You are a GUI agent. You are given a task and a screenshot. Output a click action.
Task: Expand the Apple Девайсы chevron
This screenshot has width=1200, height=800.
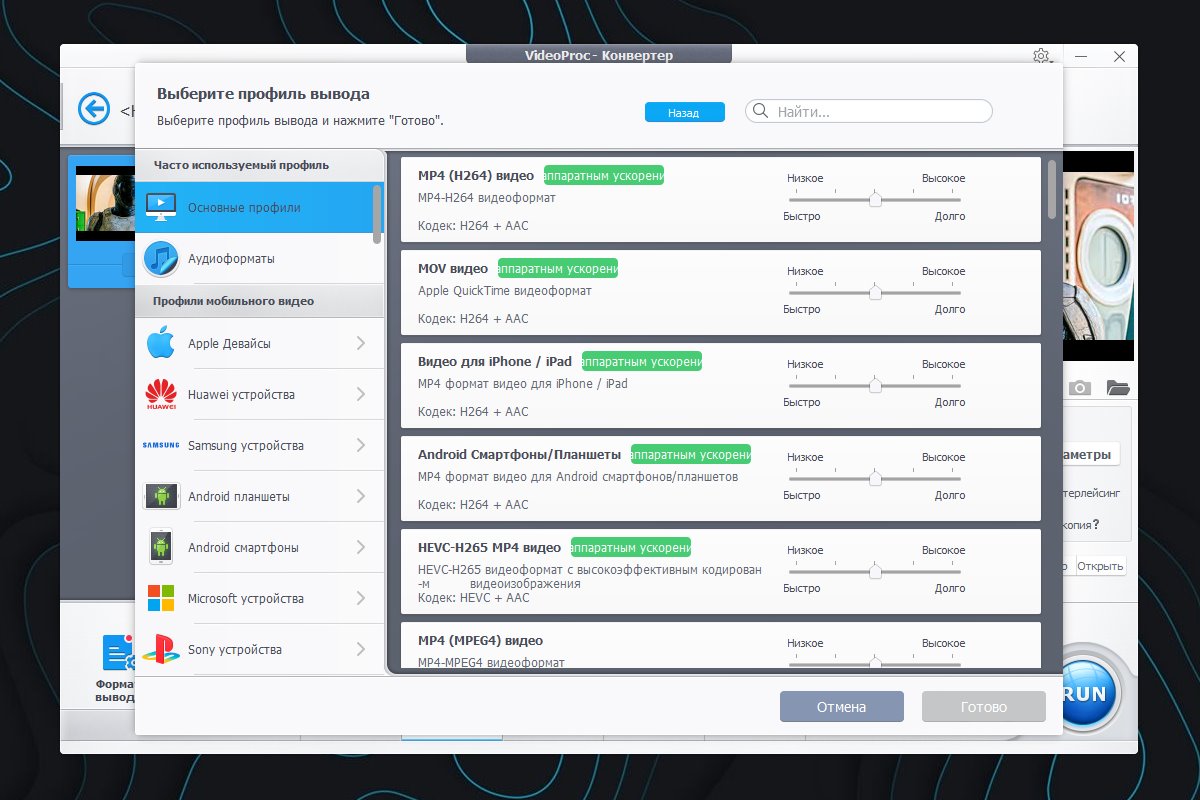(x=361, y=344)
